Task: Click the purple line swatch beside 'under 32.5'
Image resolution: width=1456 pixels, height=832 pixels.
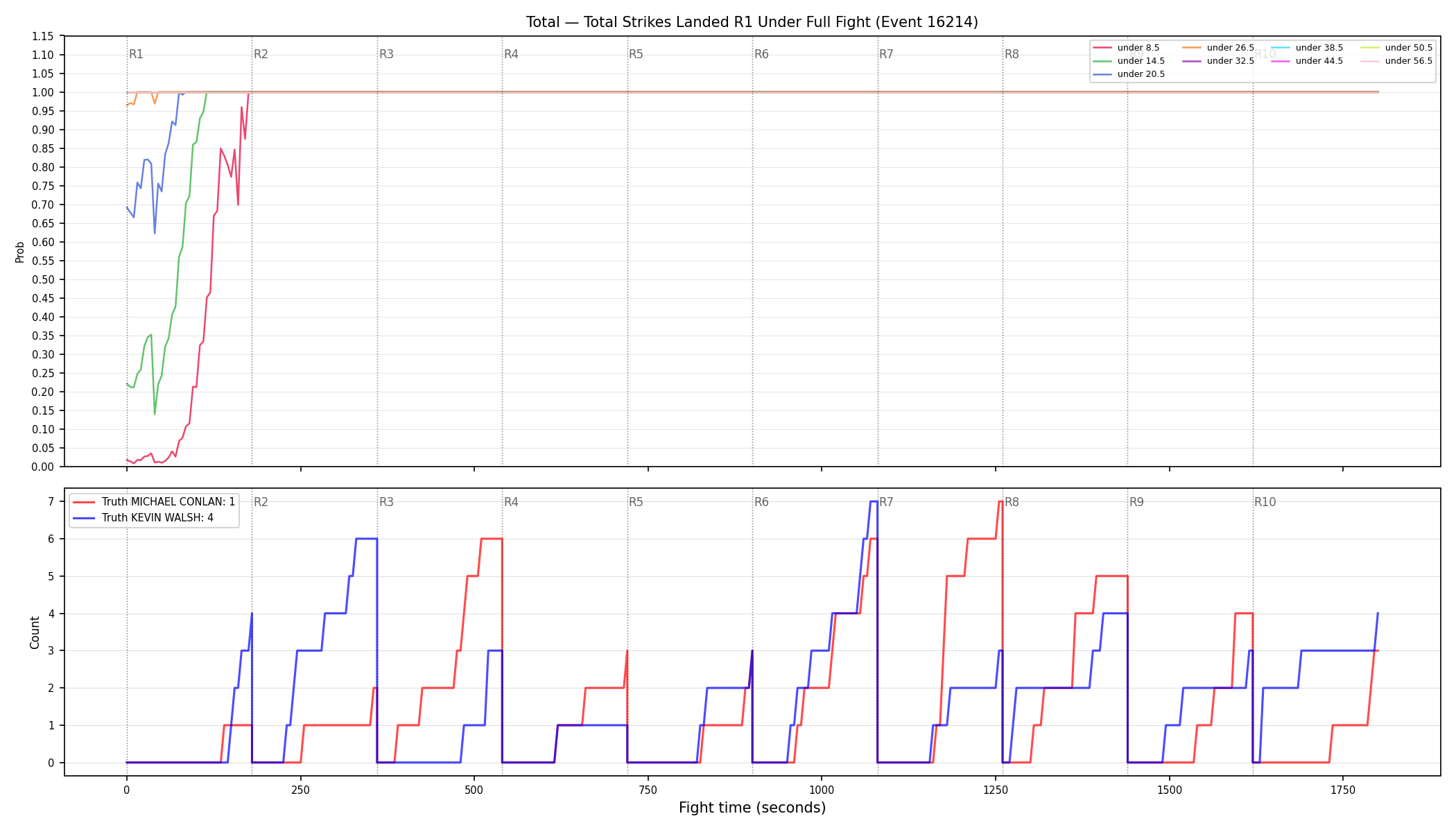Action: point(1192,61)
